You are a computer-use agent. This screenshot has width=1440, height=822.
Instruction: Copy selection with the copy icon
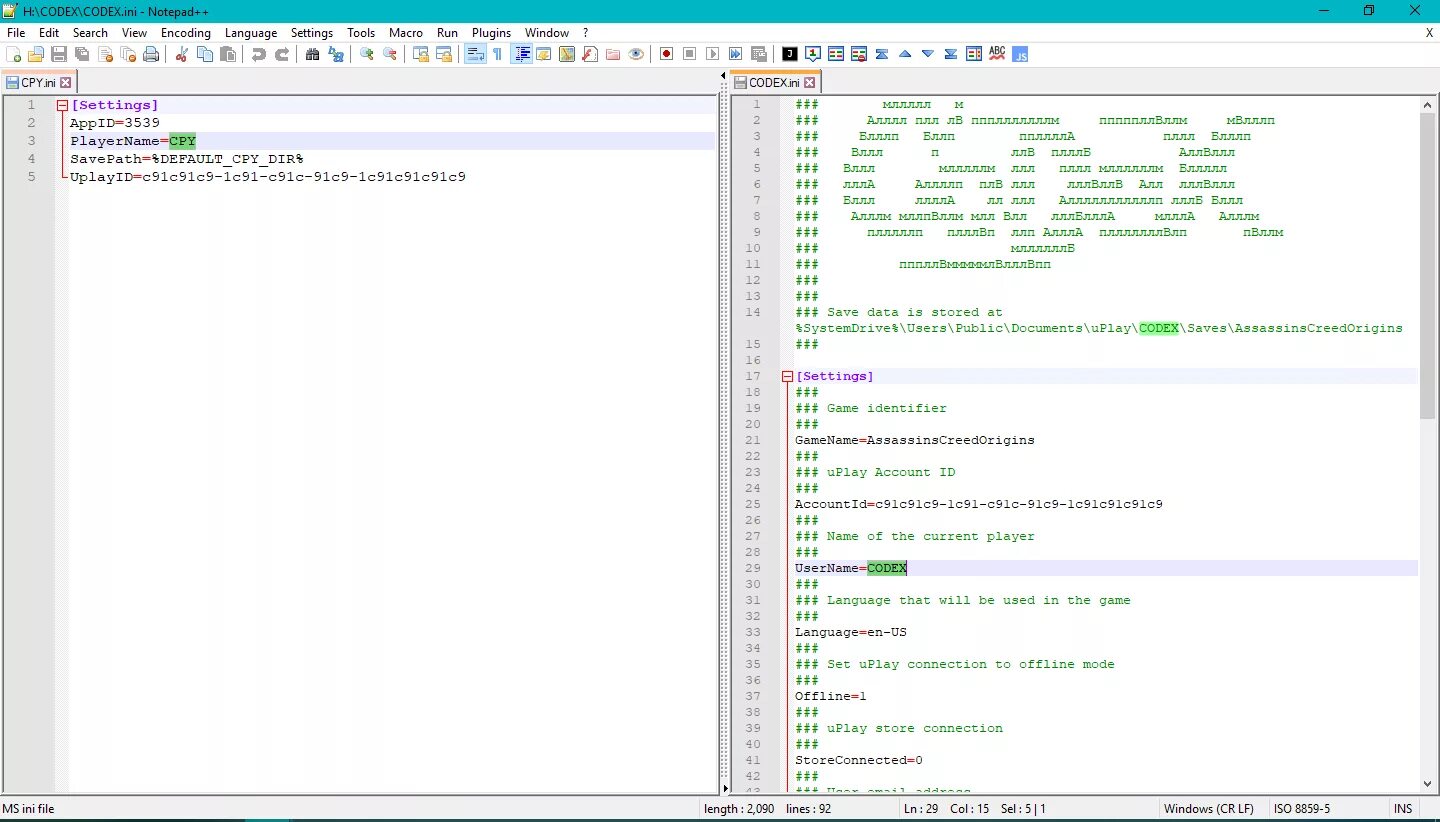204,54
